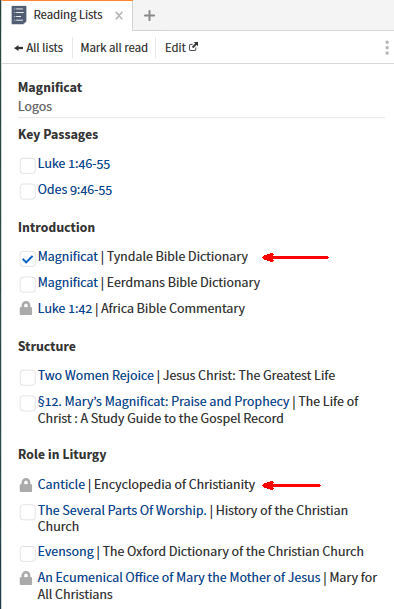The image size is (394, 609).
Task: Add a new tab with plus icon
Action: [149, 16]
